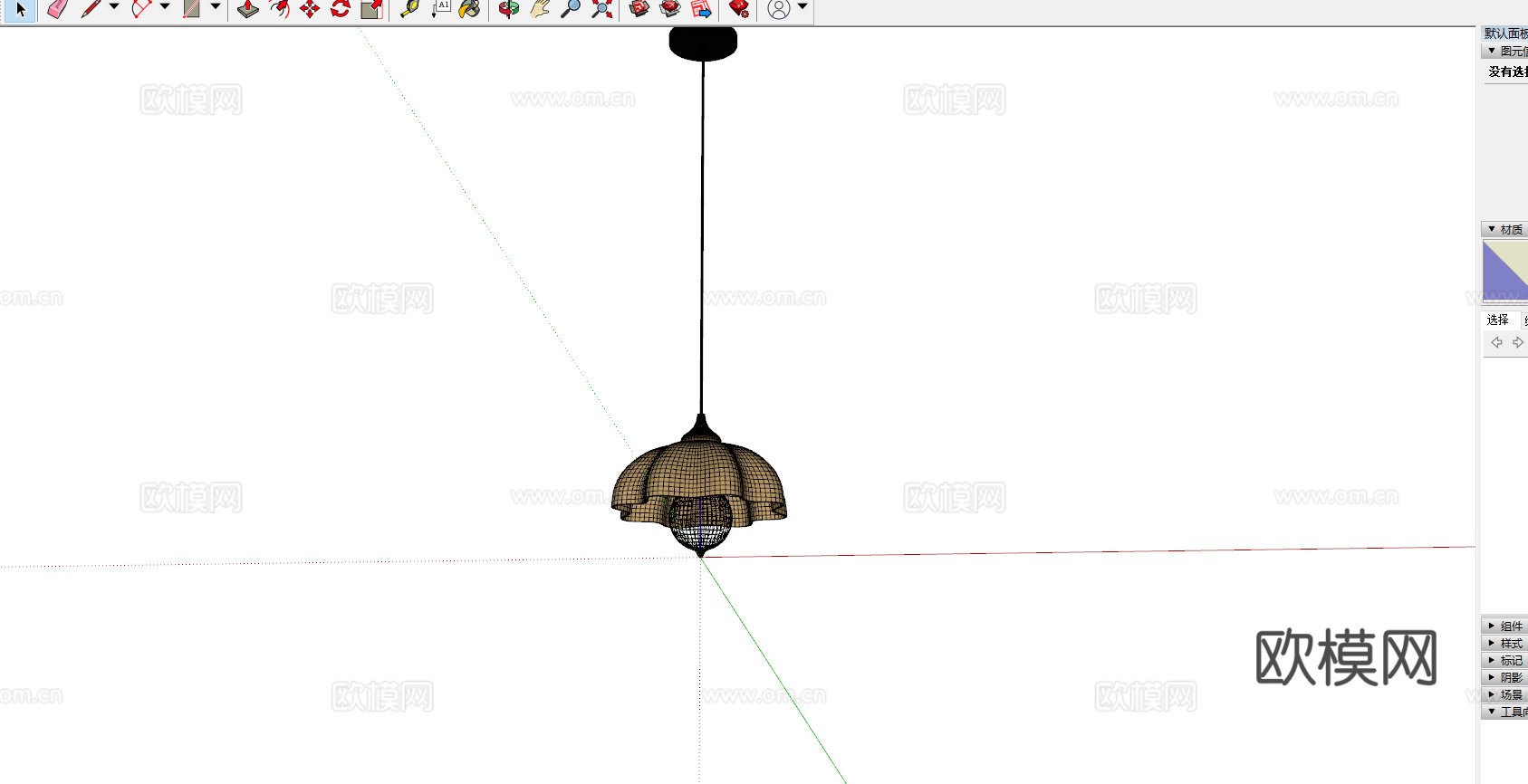
Task: Activate the Line pencil tool
Action: pyautogui.click(x=91, y=9)
